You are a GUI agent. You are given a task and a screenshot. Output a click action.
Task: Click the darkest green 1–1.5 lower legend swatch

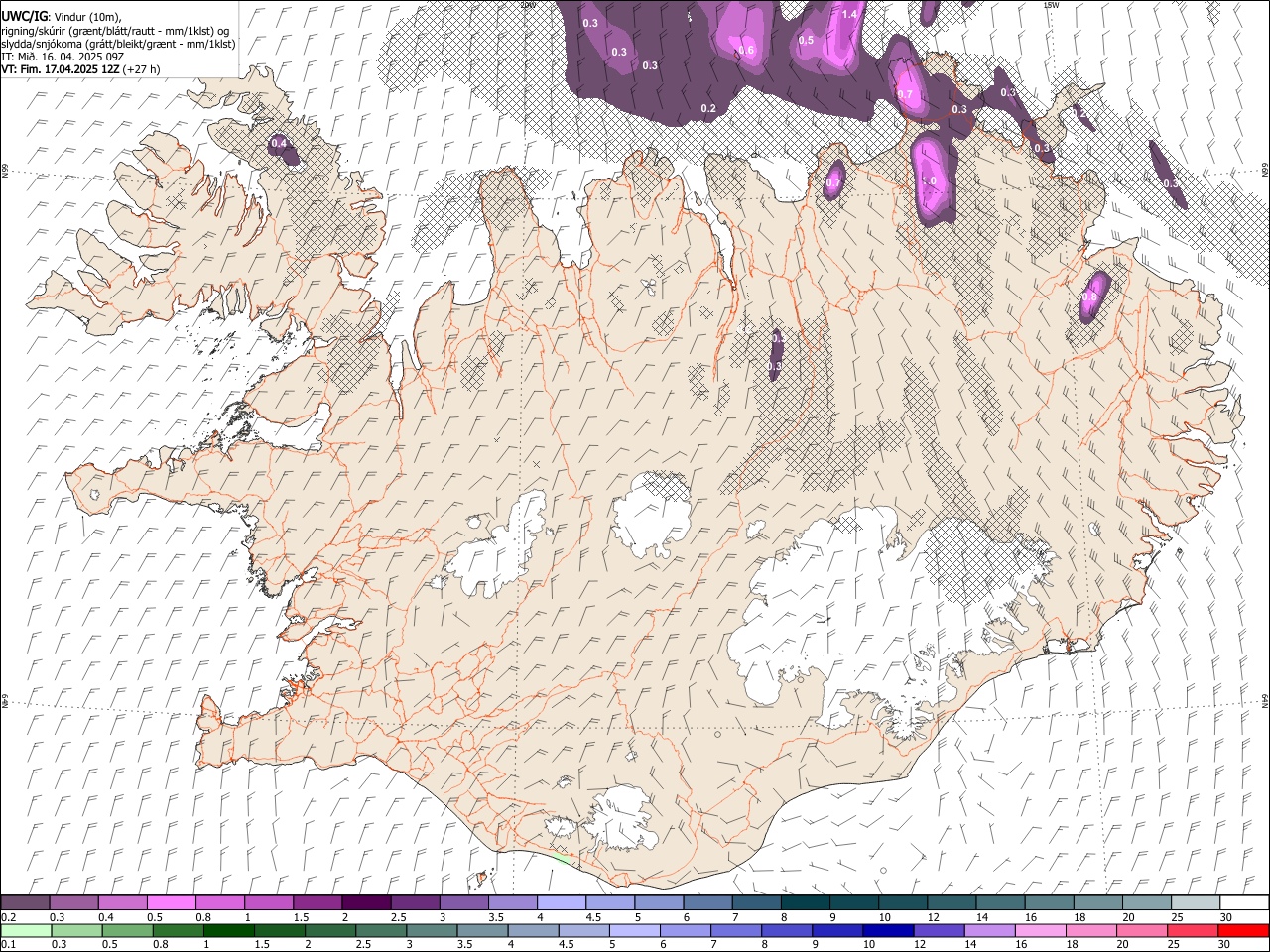pos(228,930)
